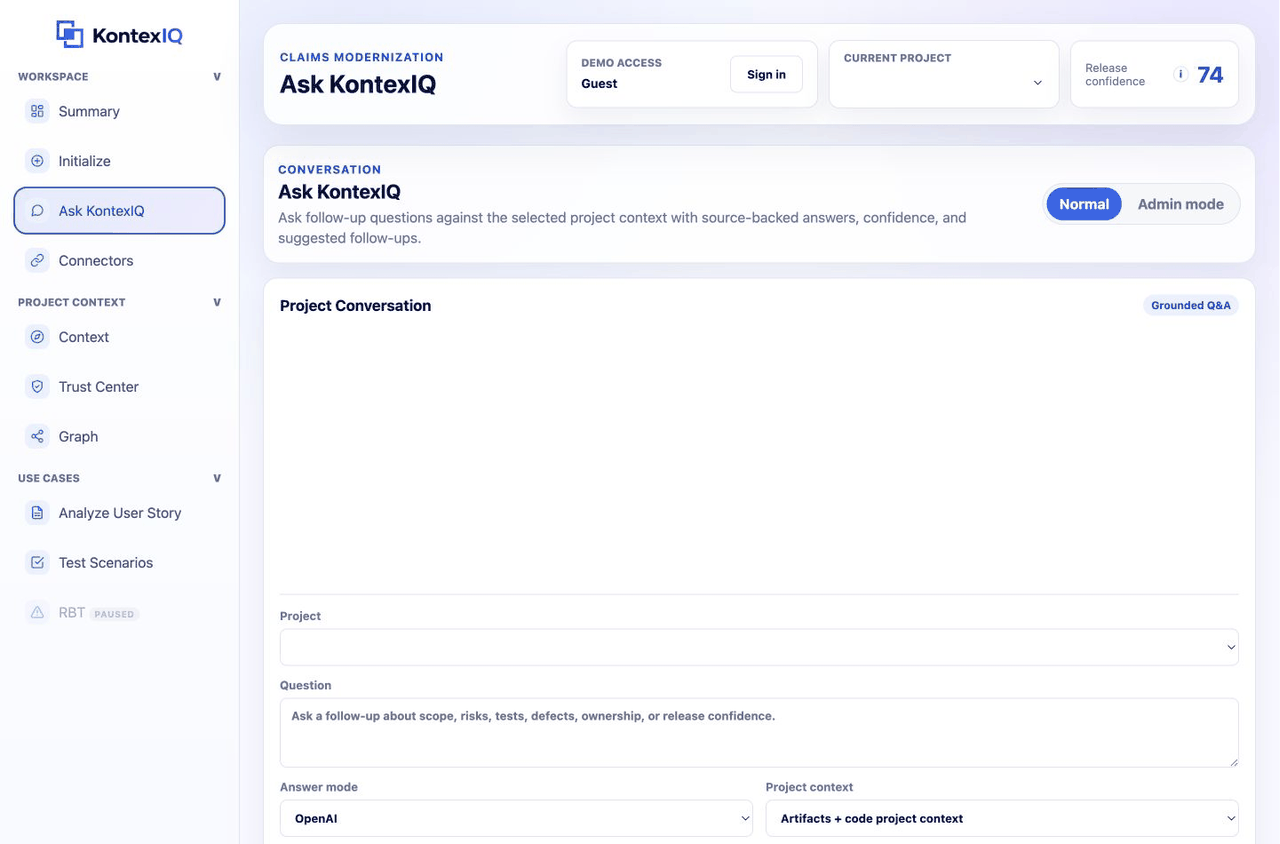Click the Sign in button

pyautogui.click(x=766, y=74)
